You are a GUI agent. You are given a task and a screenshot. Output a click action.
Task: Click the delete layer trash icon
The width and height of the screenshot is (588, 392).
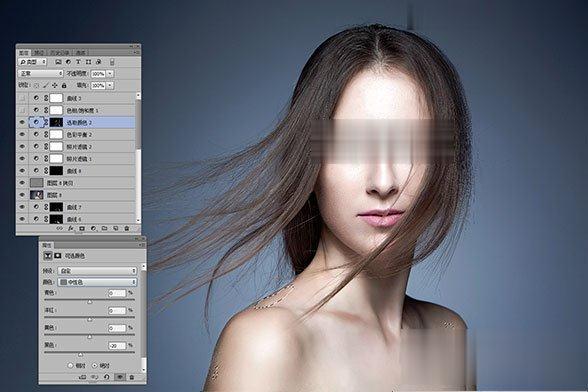[x=126, y=228]
